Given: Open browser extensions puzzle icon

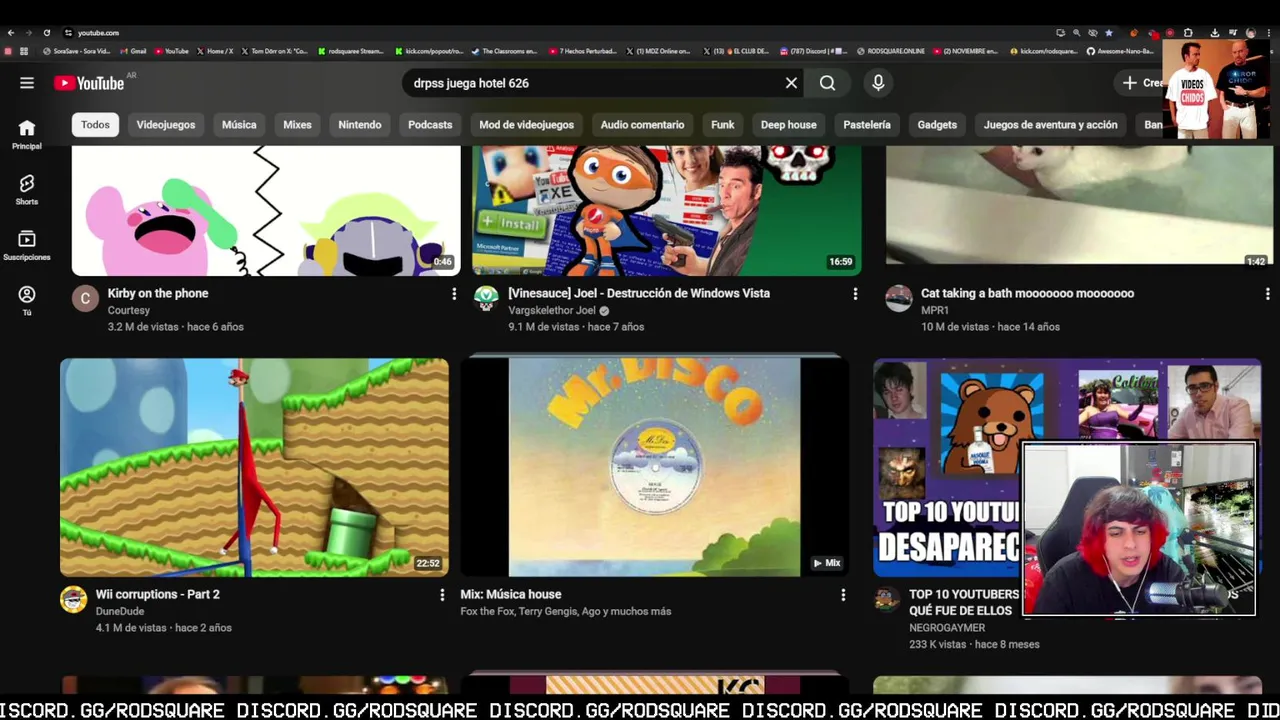Looking at the screenshot, I should tap(1188, 33).
